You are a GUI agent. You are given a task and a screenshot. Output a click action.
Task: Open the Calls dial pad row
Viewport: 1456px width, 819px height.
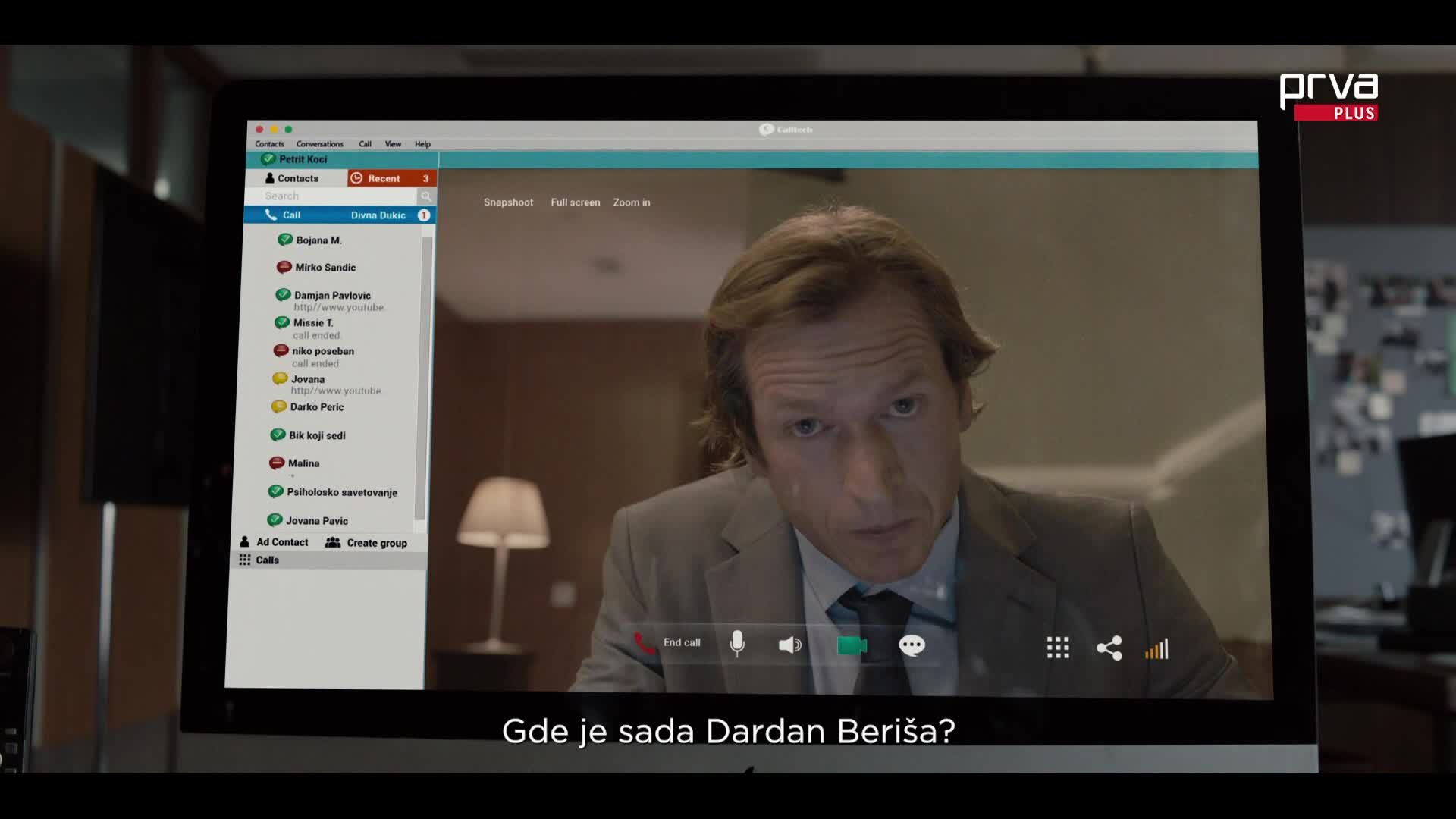(x=329, y=560)
